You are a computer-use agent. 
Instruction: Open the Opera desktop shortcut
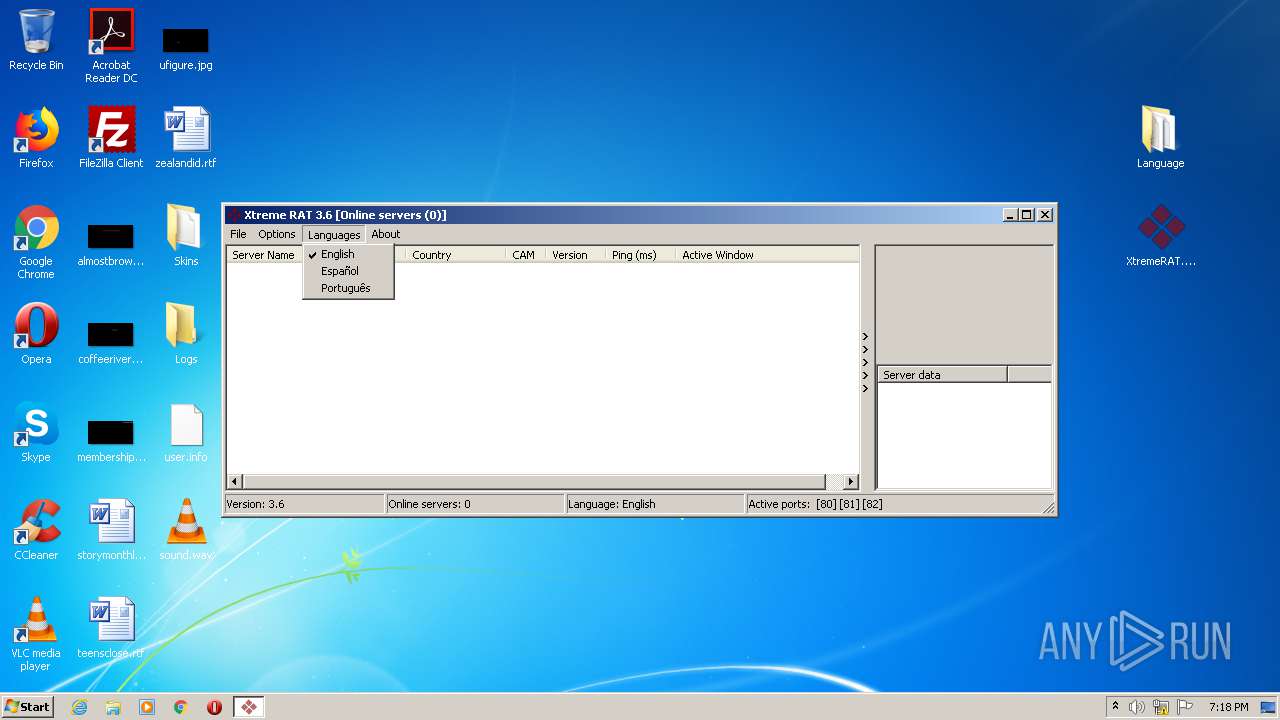[x=36, y=335]
